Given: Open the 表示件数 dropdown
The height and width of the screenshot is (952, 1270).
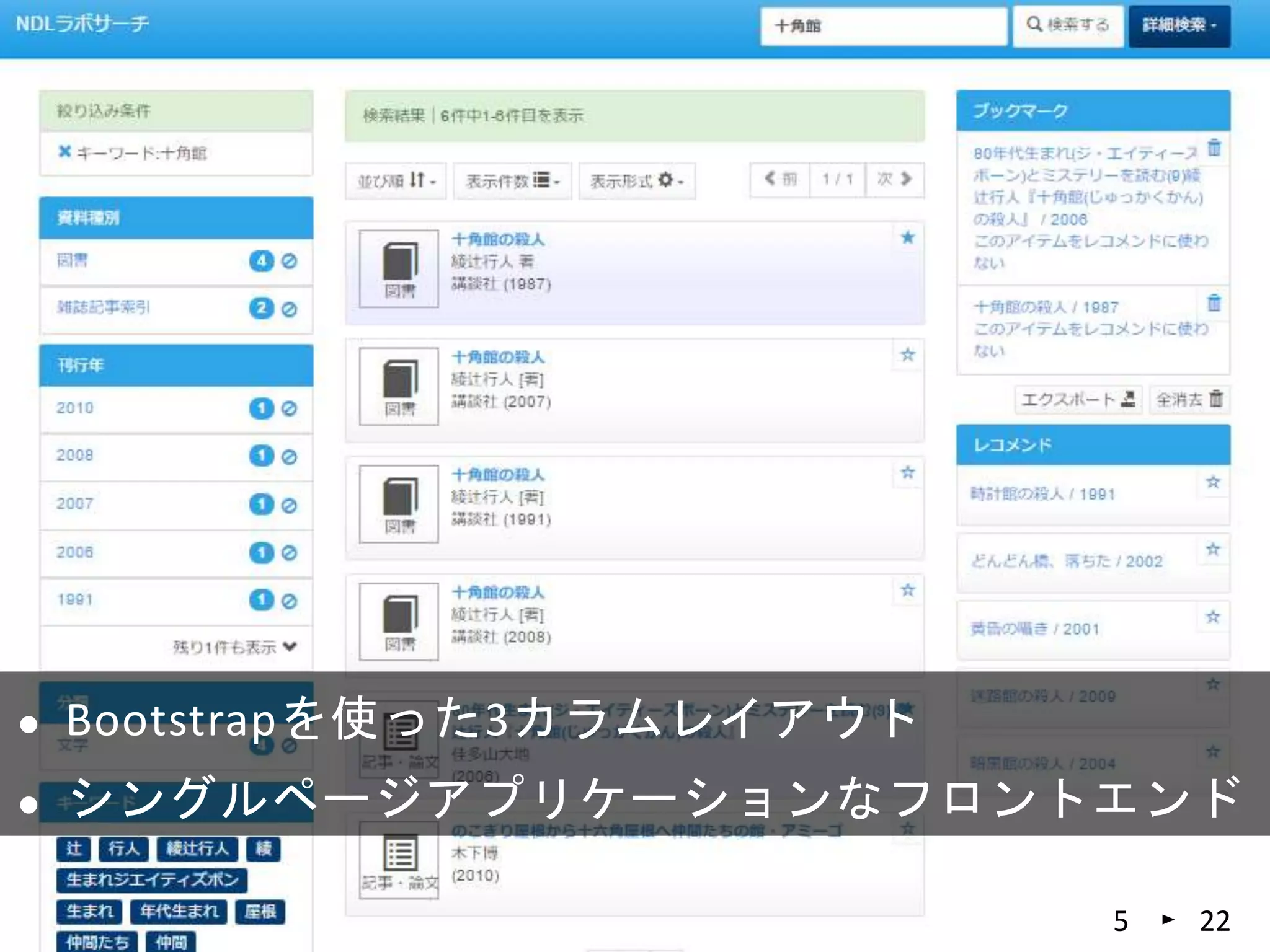Looking at the screenshot, I should click(x=512, y=181).
